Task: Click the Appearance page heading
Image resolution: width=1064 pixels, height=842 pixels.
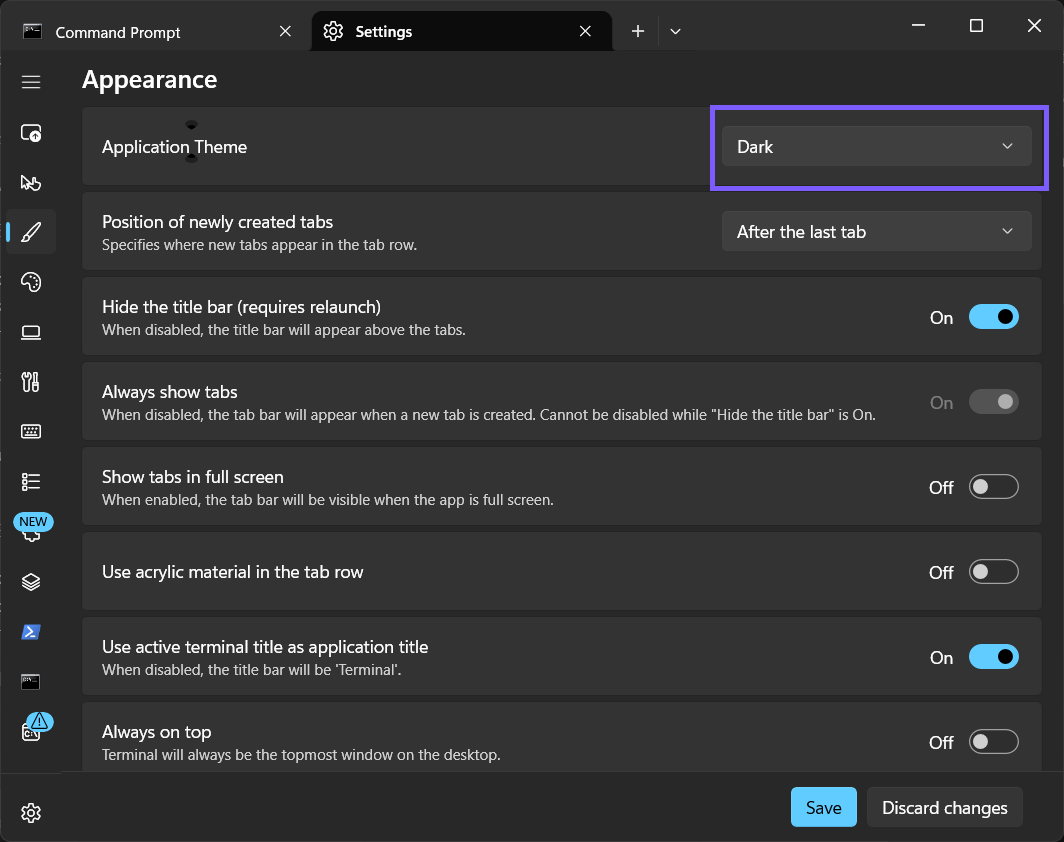Action: click(149, 80)
